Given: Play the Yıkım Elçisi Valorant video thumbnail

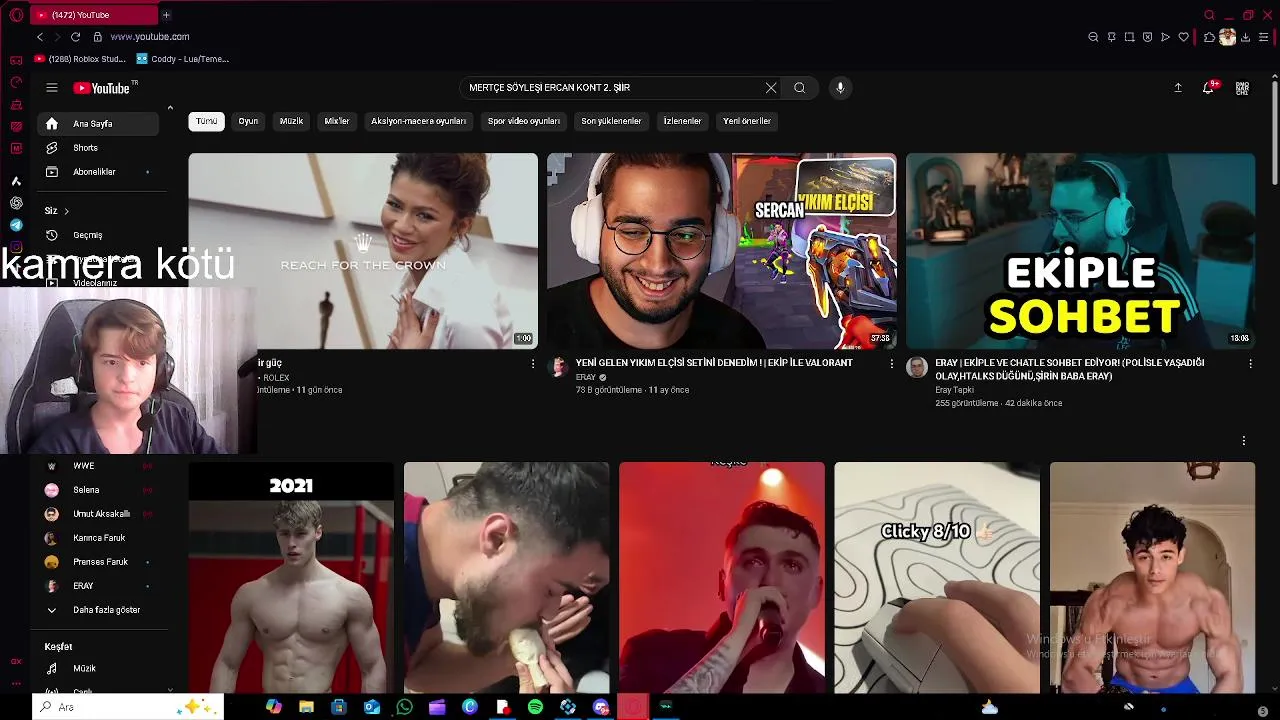Looking at the screenshot, I should (721, 251).
